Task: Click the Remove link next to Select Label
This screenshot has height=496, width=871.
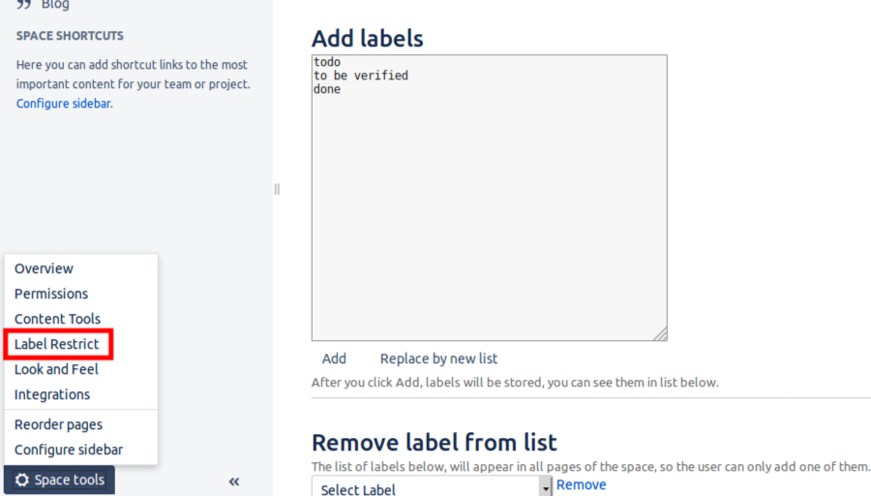Action: [581, 484]
